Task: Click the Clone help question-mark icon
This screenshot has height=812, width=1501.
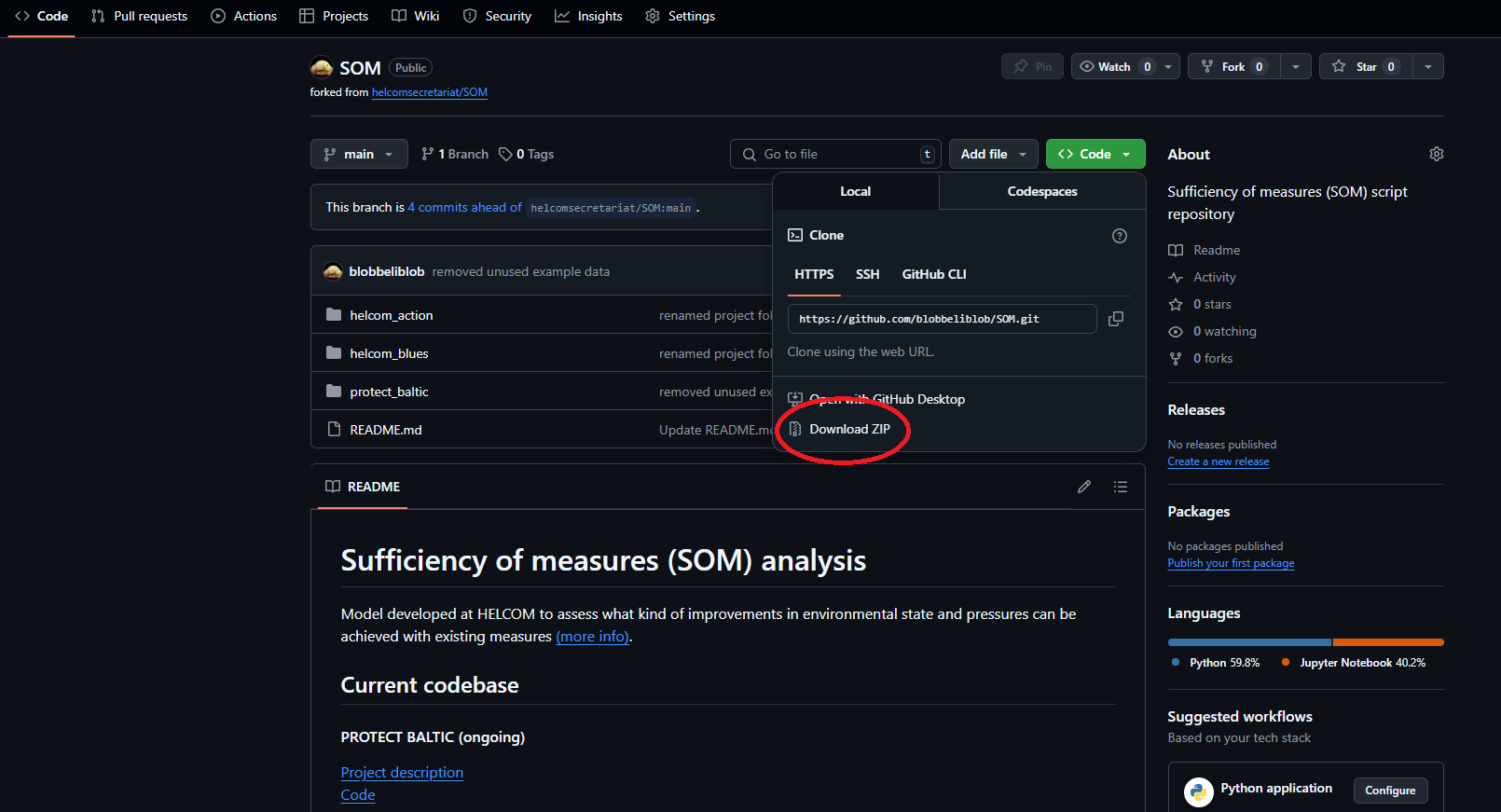Action: click(1120, 236)
